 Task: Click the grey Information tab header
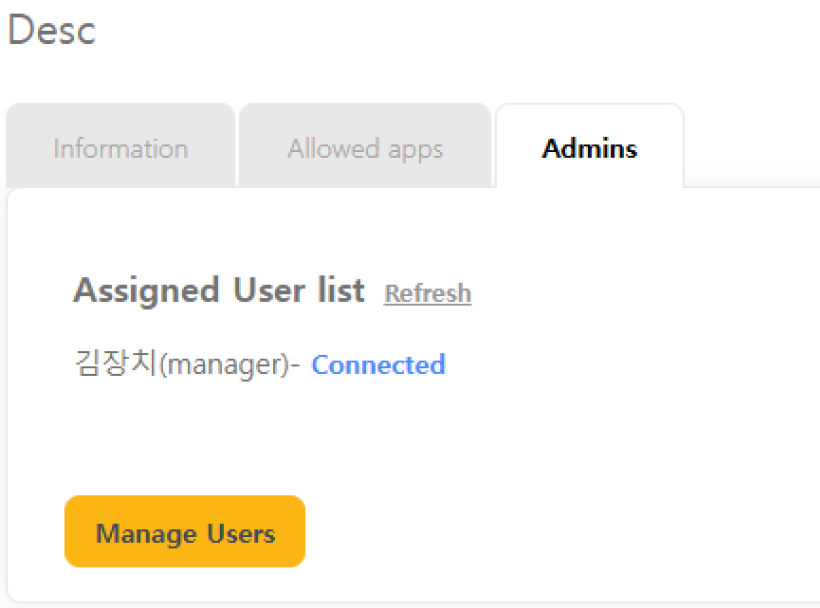click(x=120, y=149)
